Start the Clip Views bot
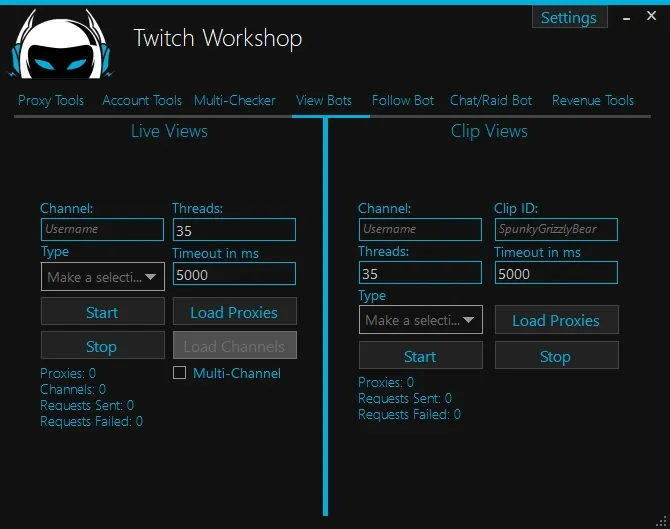 (421, 356)
